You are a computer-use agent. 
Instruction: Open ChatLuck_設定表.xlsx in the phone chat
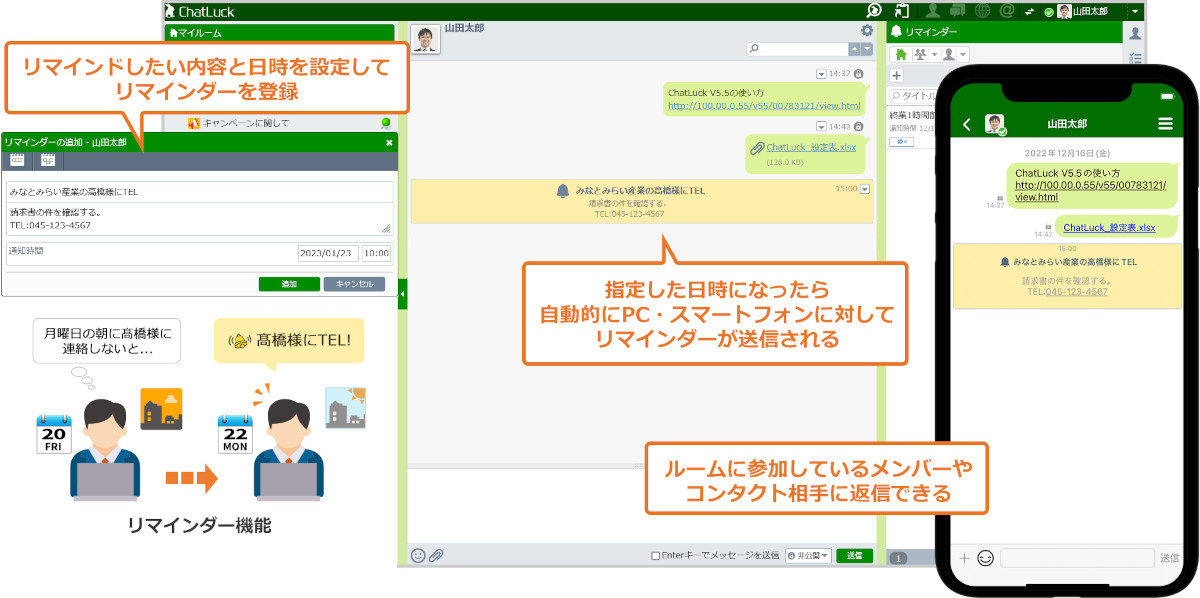[x=1109, y=228]
